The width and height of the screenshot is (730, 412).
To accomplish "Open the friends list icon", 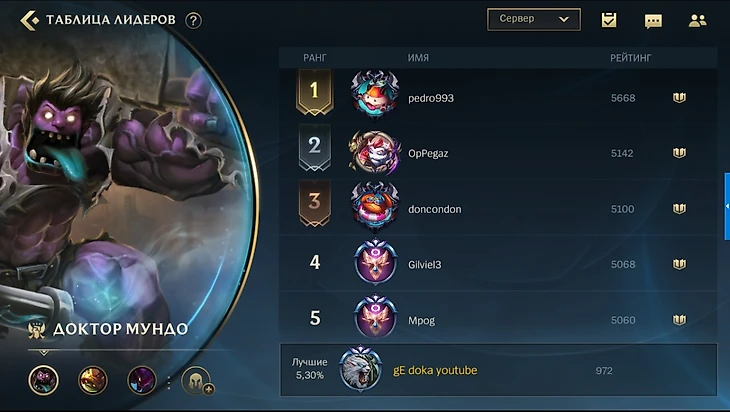I will [x=697, y=20].
